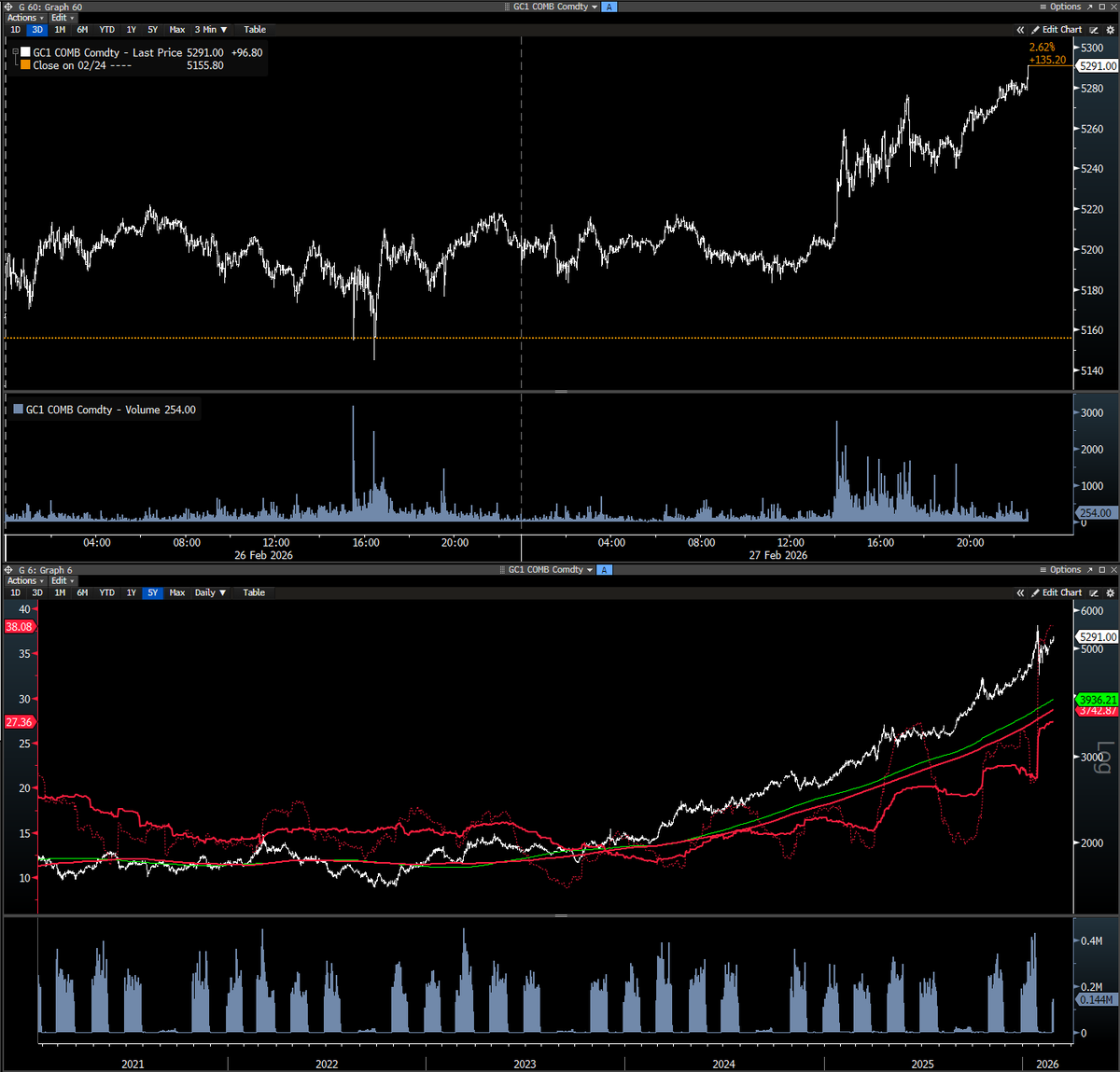
Task: Select Max range in Graph 60 chart
Action: 177,30
